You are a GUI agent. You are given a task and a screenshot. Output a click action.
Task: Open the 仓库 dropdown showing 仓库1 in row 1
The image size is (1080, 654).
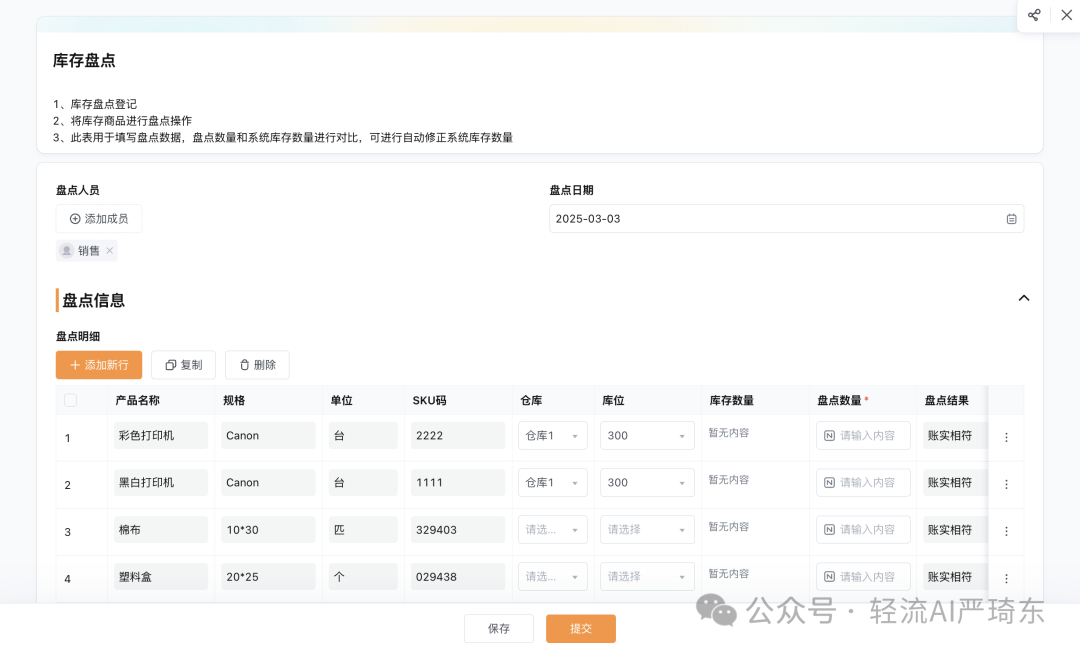552,435
